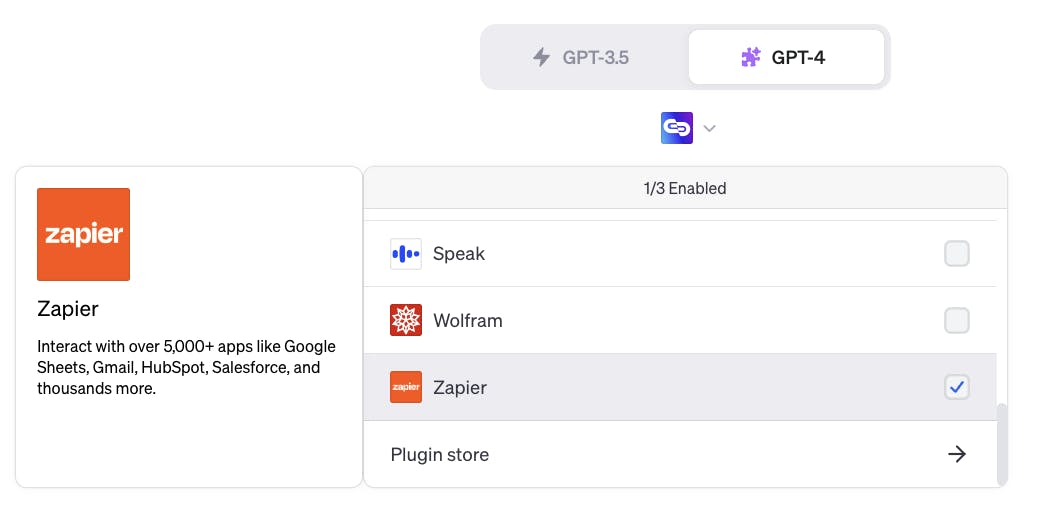Click the GPT-3.5 lightning bolt icon
The height and width of the screenshot is (510, 1038).
tap(542, 57)
